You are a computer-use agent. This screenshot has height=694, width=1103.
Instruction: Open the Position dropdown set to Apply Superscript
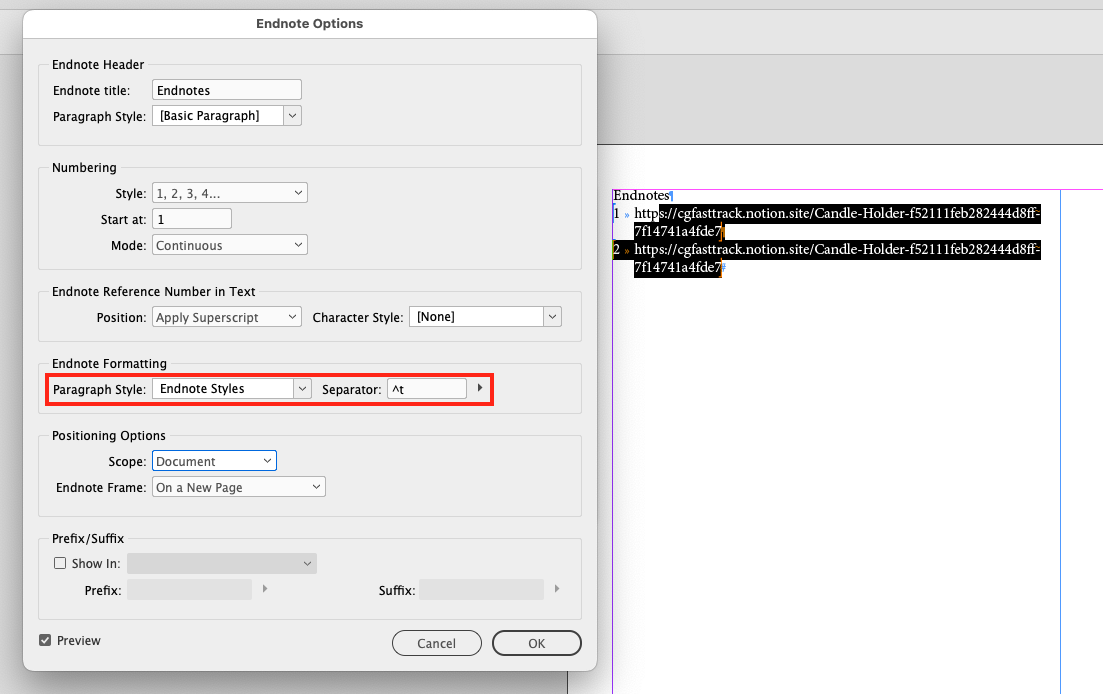(x=292, y=316)
